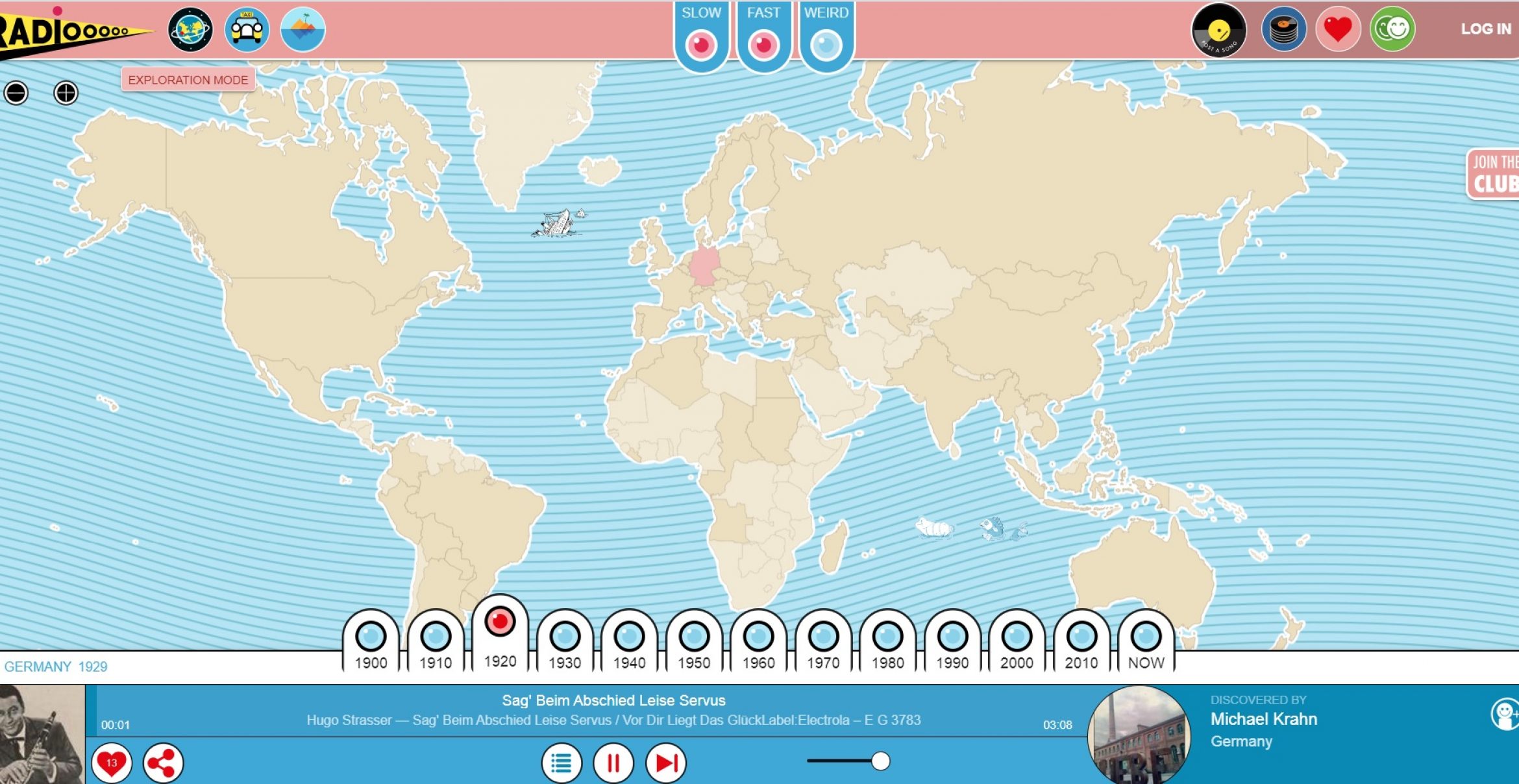Share the current song
The height and width of the screenshot is (784, 1519).
[162, 762]
